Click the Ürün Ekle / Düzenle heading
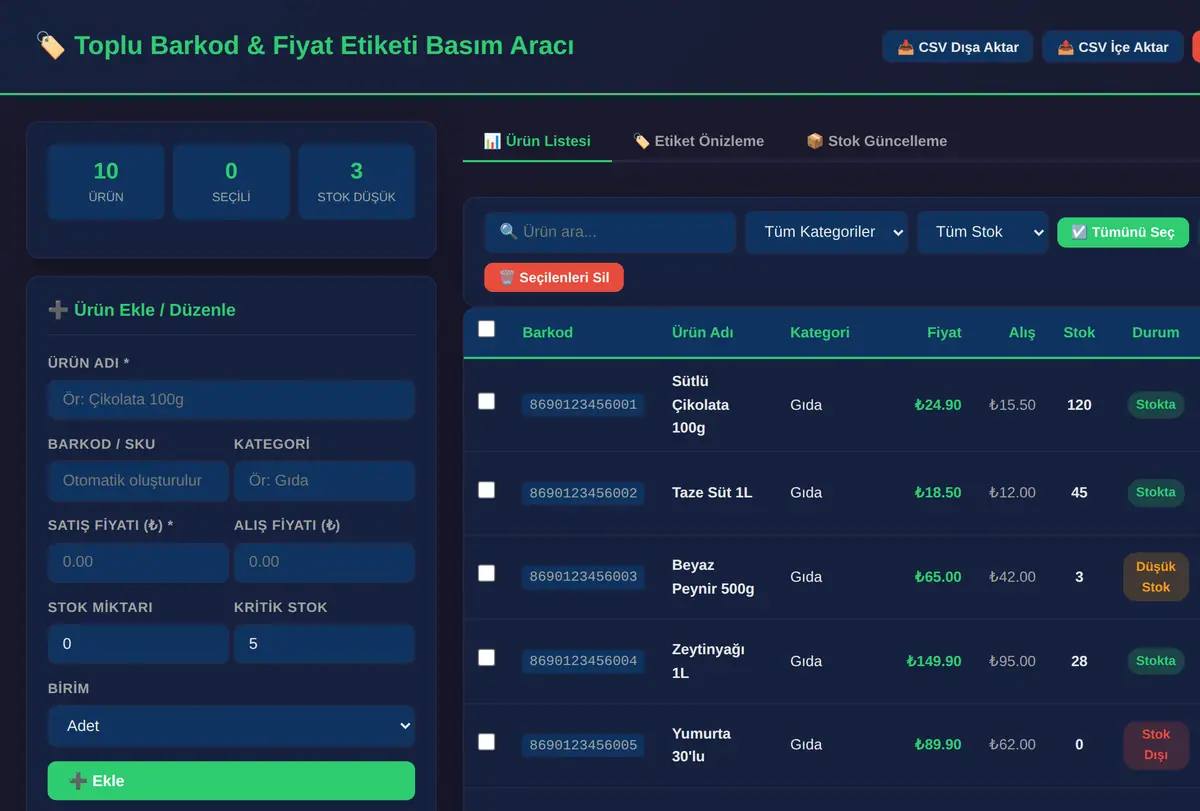Viewport: 1200px width, 811px height. pos(142,310)
